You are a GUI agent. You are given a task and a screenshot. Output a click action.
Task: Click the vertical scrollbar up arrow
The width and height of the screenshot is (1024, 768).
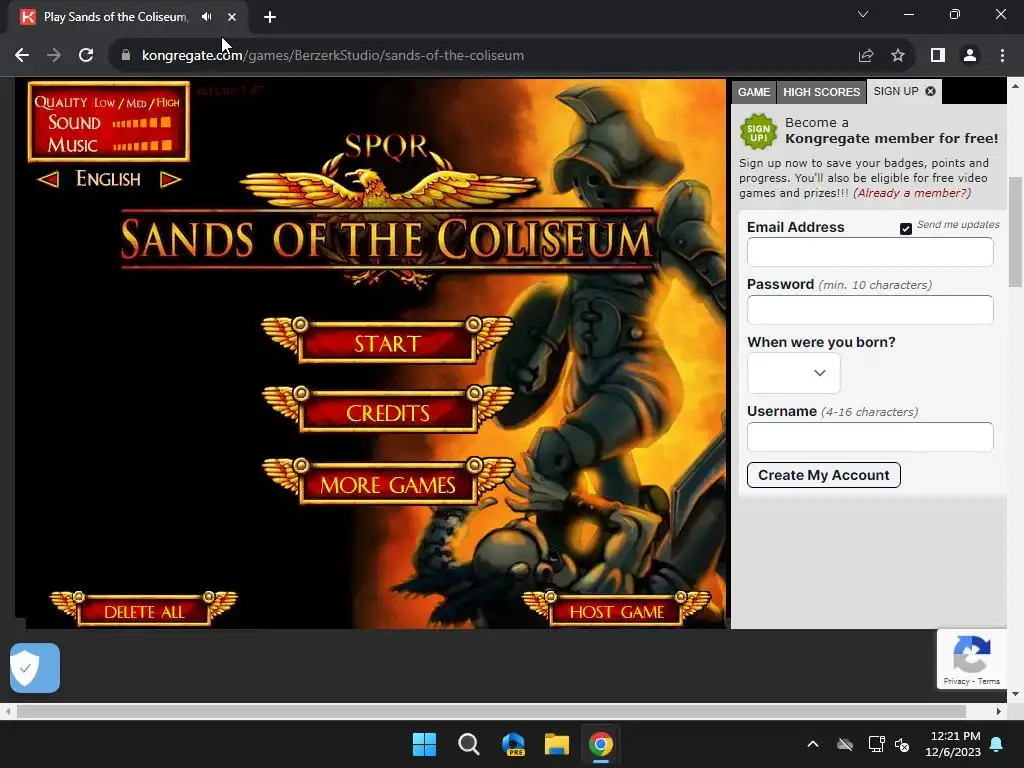tap(1015, 86)
